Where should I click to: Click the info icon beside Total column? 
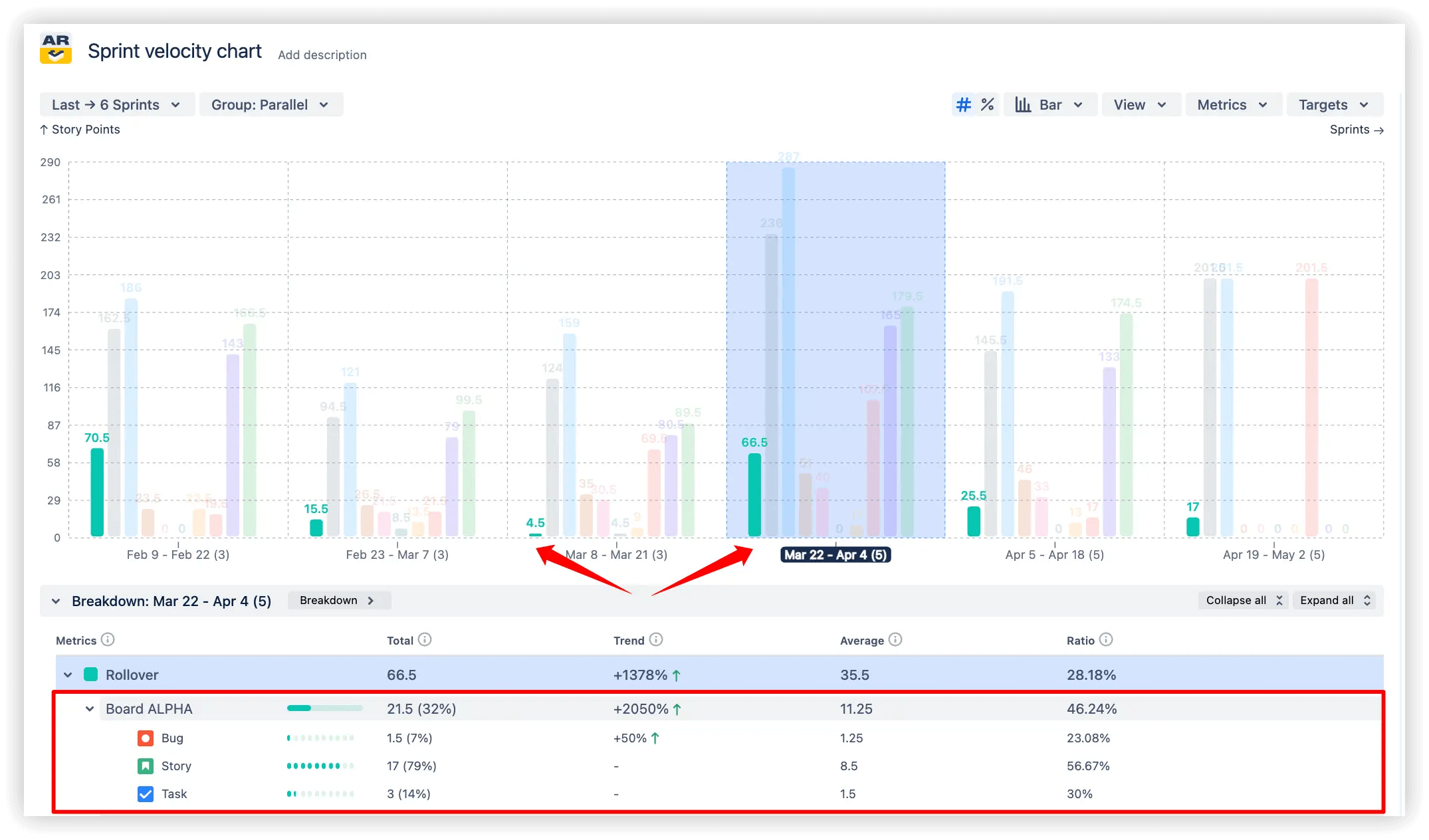(x=426, y=640)
